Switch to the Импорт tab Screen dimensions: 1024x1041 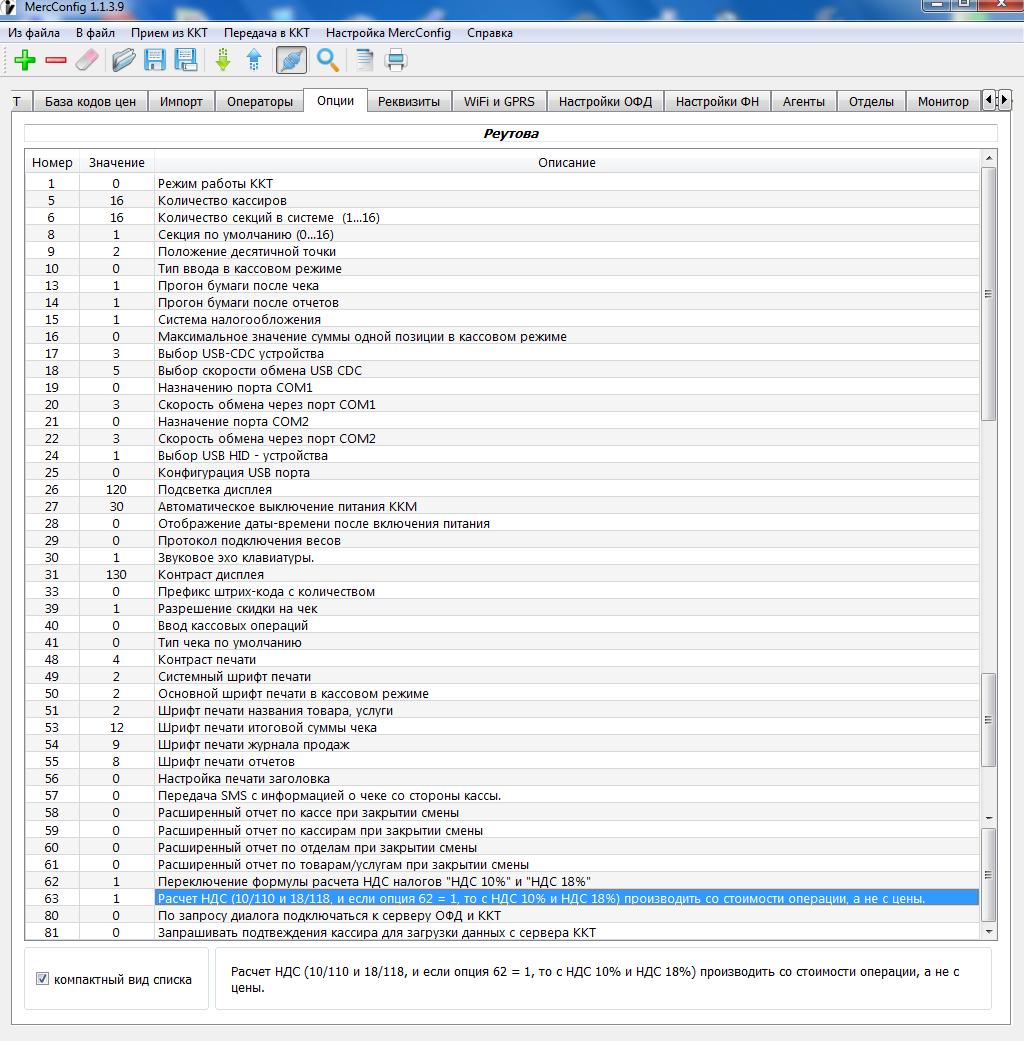click(181, 102)
